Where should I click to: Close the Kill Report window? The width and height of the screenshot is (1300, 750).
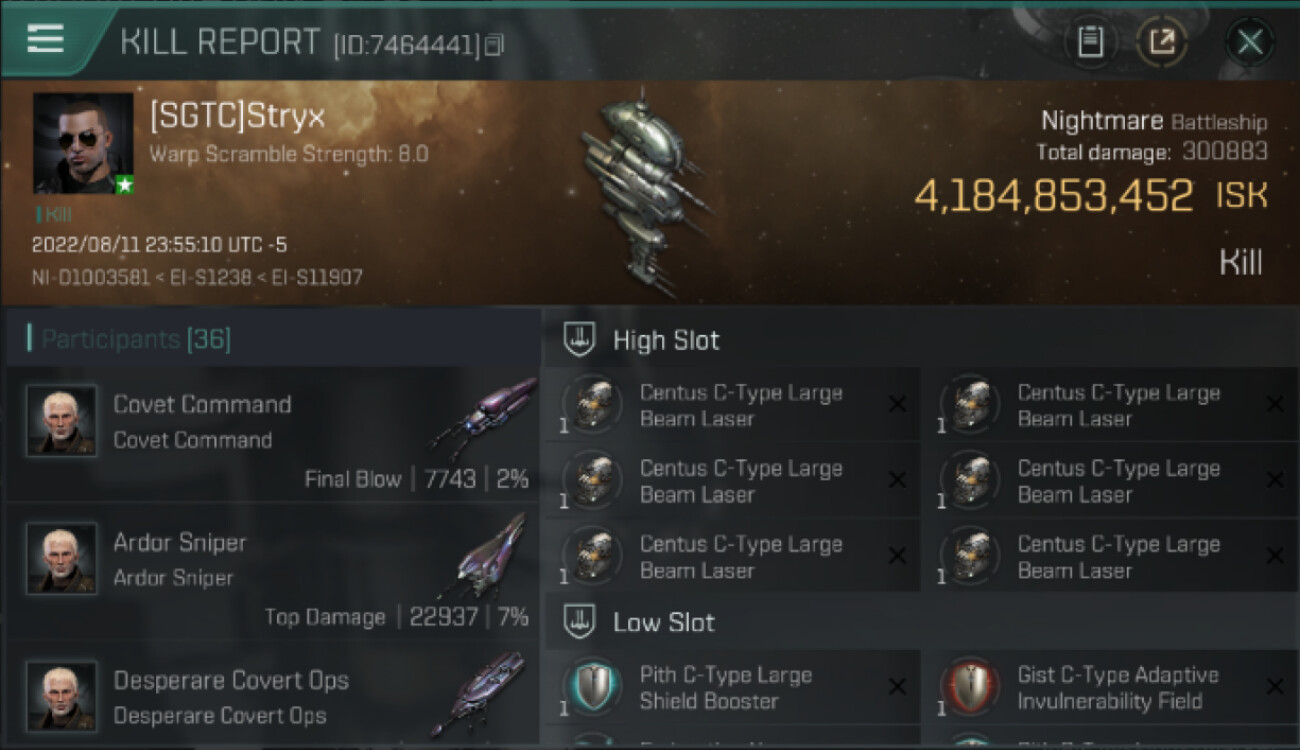pyautogui.click(x=1249, y=42)
